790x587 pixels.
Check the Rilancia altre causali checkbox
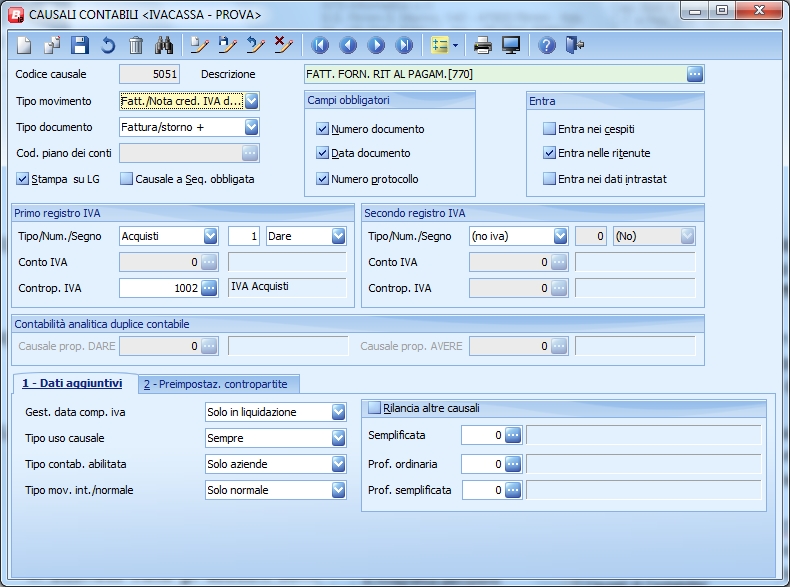click(375, 408)
